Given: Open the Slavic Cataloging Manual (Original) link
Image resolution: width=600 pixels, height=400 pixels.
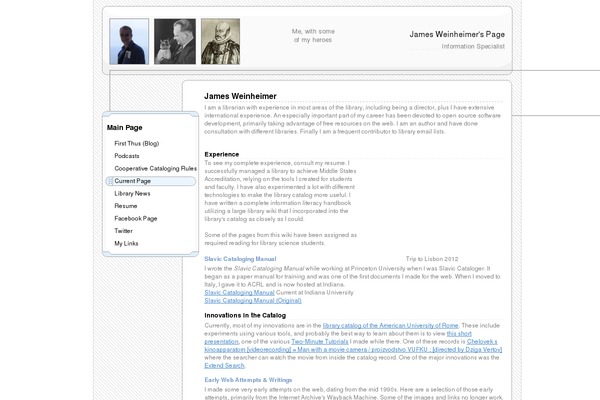Looking at the screenshot, I should (253, 300).
